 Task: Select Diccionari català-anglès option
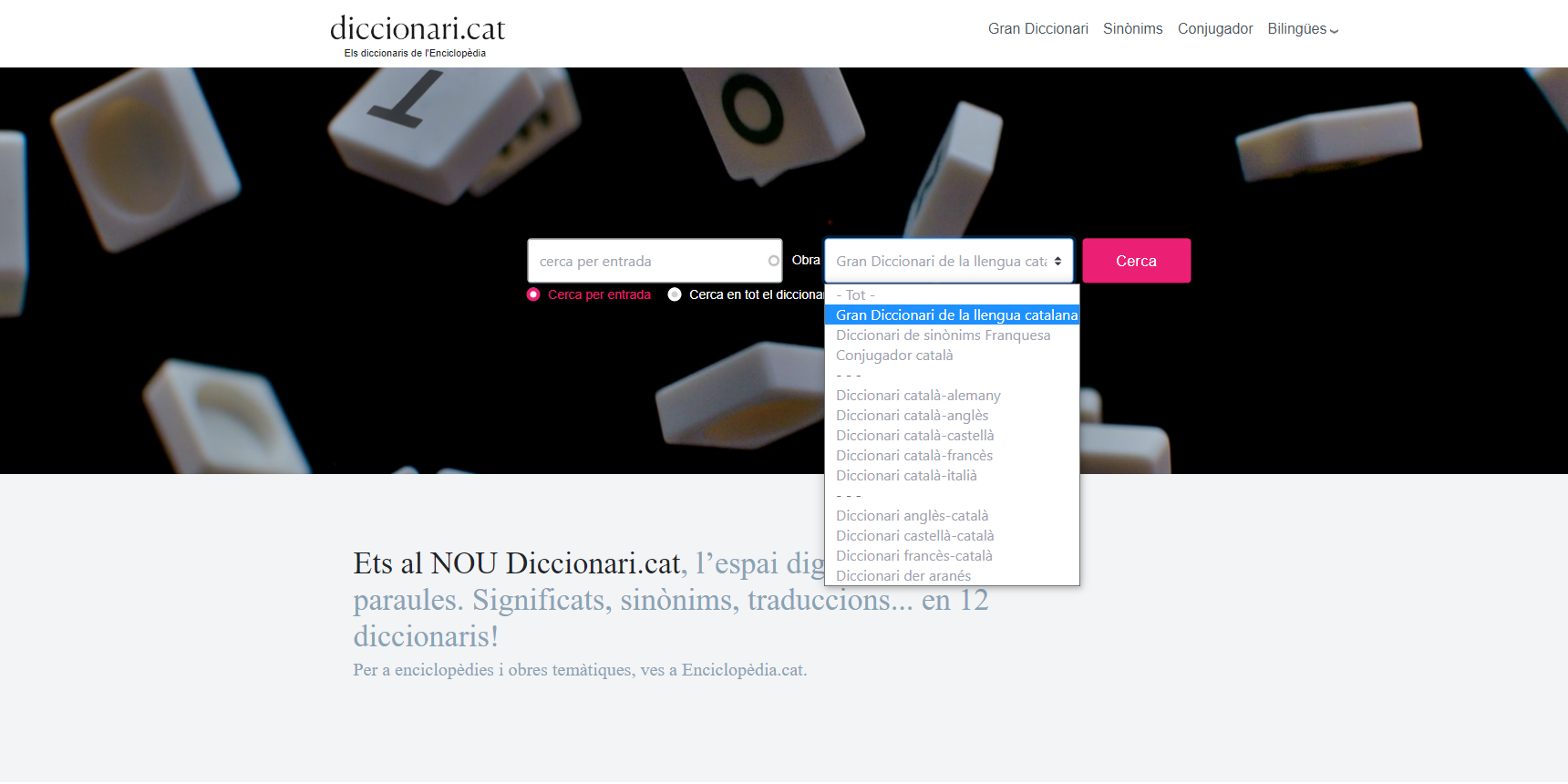pyautogui.click(x=912, y=416)
